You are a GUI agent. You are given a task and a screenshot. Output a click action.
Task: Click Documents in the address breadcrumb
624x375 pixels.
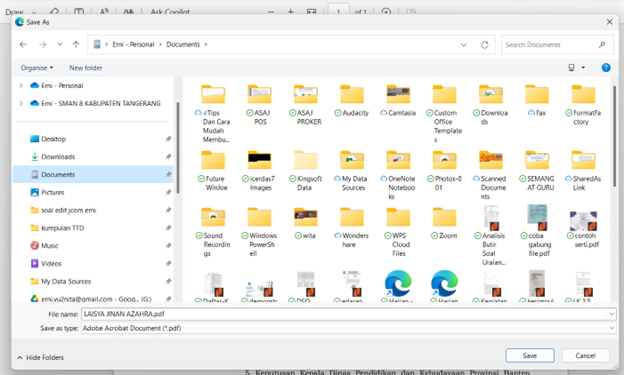pyautogui.click(x=183, y=45)
